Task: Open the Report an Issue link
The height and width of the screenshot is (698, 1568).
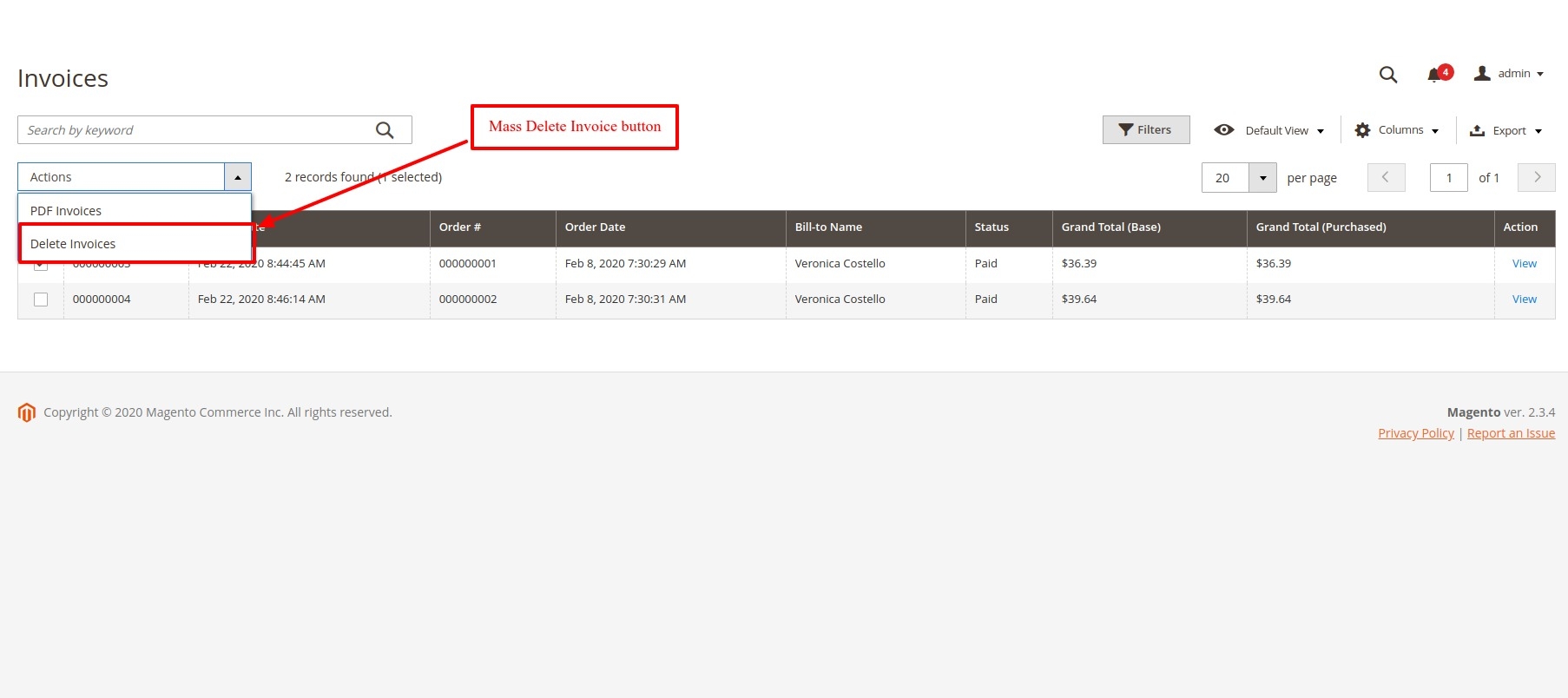Action: pyautogui.click(x=1511, y=433)
